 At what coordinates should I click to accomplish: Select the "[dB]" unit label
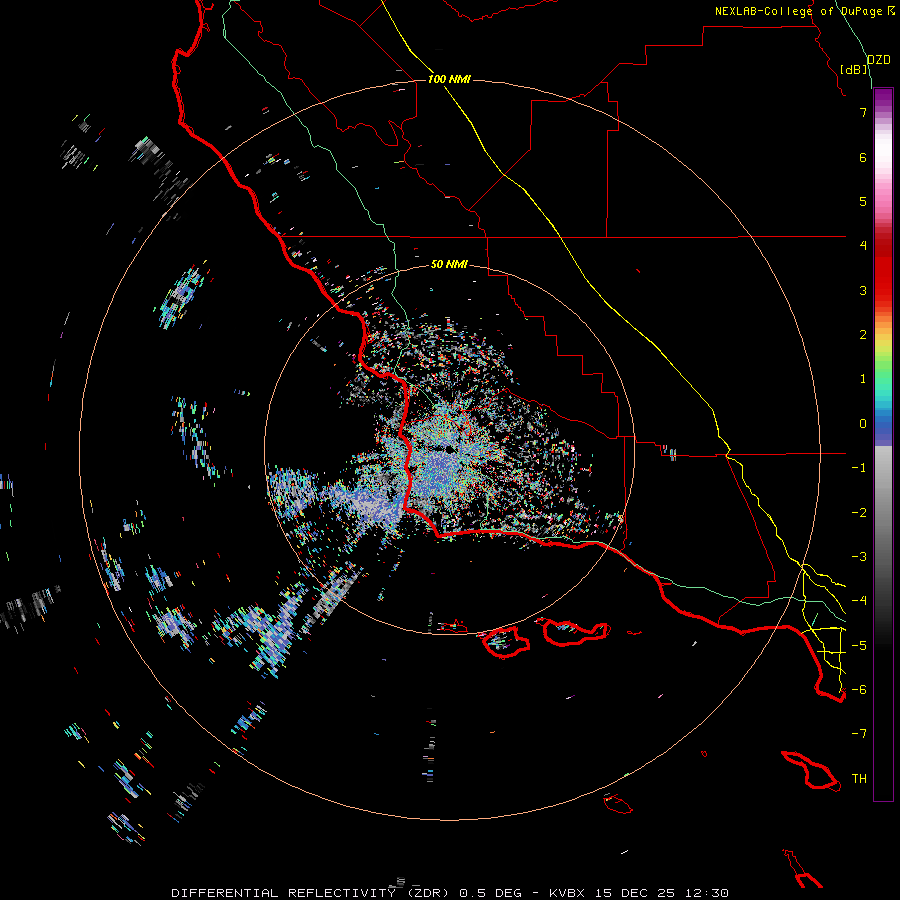[854, 69]
